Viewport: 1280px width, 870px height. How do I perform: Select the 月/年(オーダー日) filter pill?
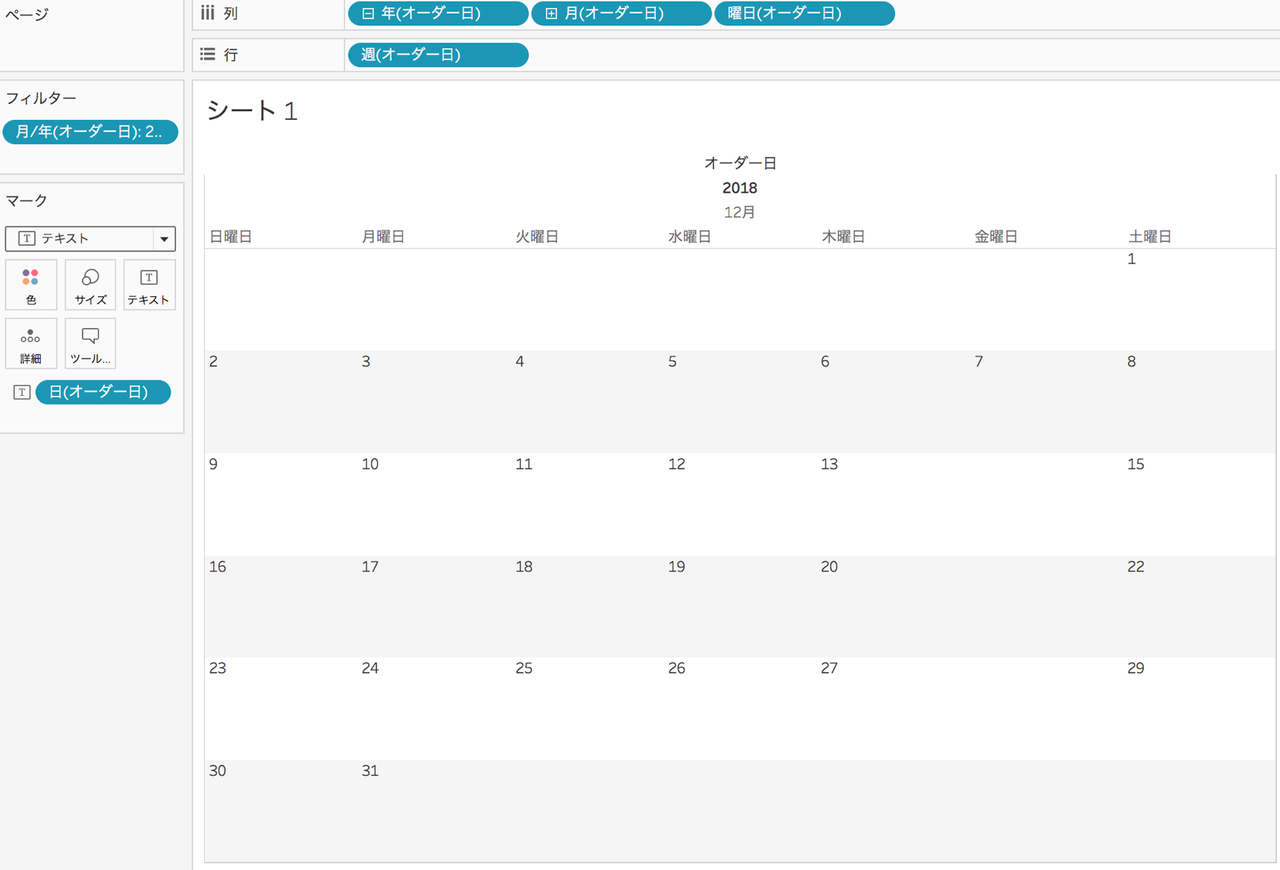point(90,132)
